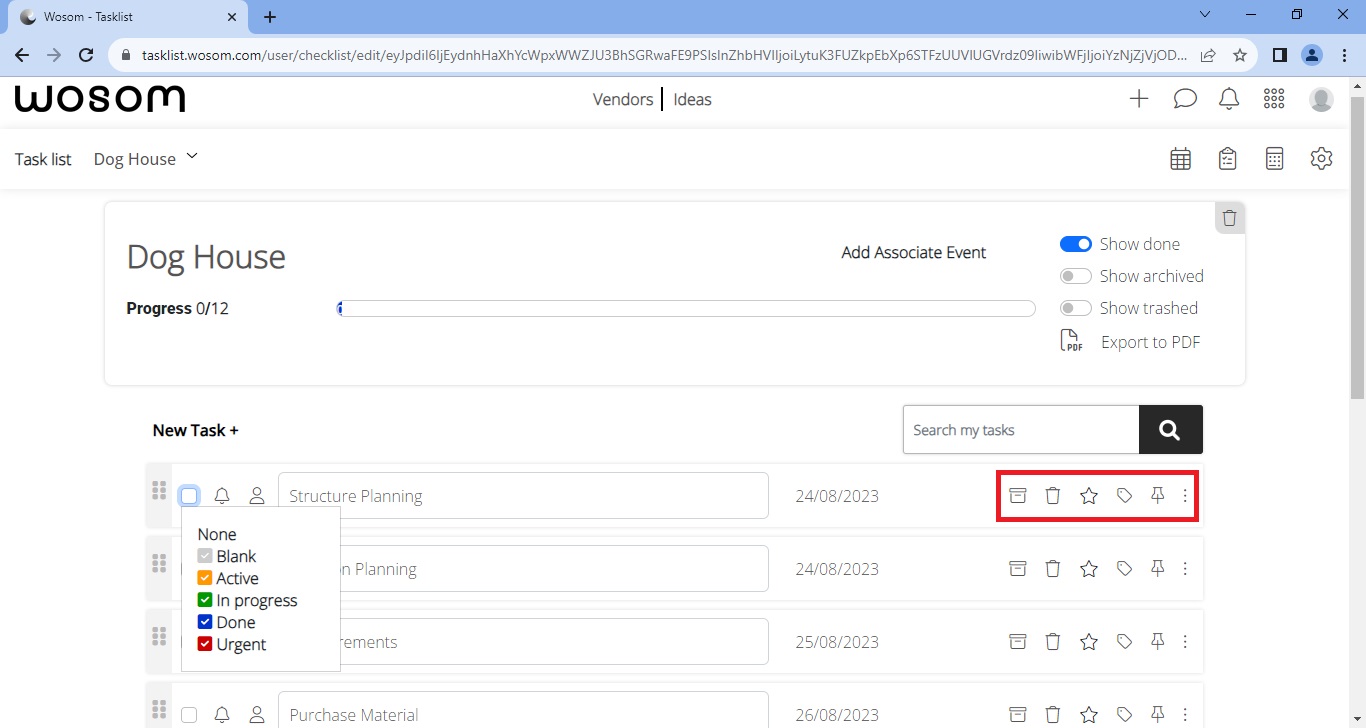Switch to the Ideas section
This screenshot has width=1366, height=728.
pyautogui.click(x=692, y=99)
